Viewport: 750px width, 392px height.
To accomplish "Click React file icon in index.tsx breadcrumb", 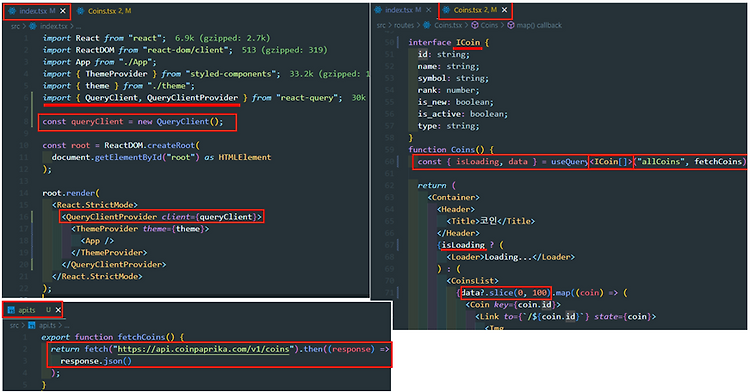I will pyautogui.click(x=33, y=26).
